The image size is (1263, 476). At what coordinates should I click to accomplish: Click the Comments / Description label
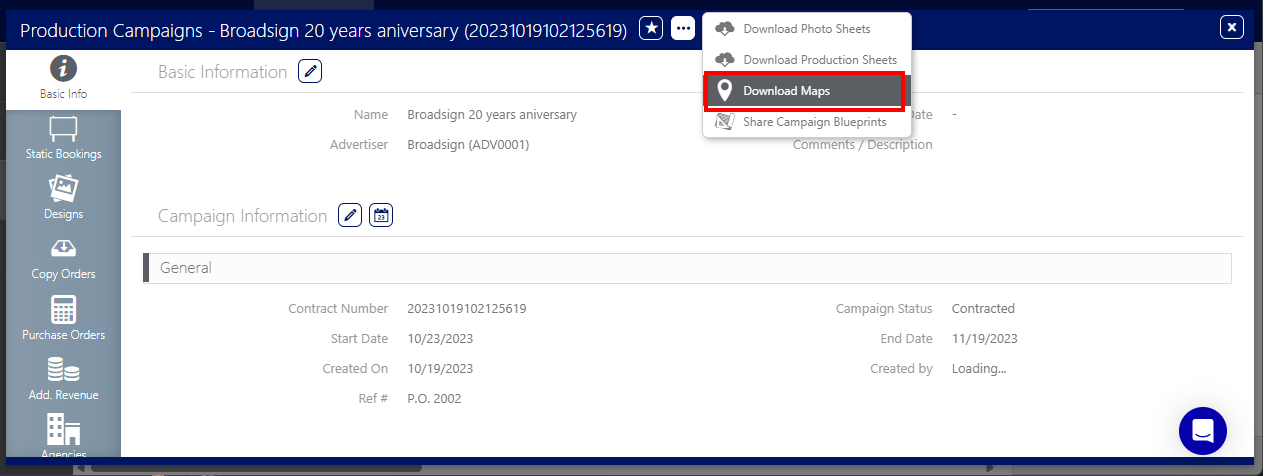[x=863, y=144]
